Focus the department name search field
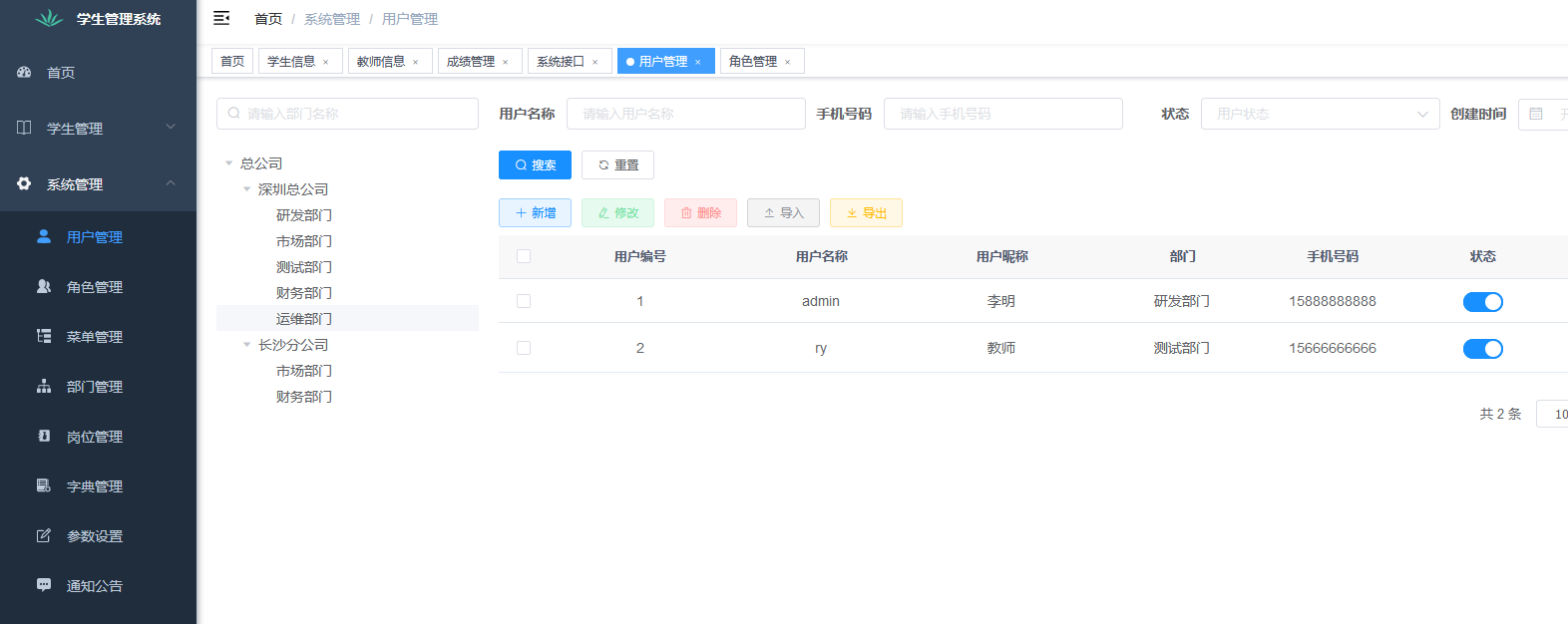Screen dimensions: 1568x624 pyautogui.click(x=347, y=114)
